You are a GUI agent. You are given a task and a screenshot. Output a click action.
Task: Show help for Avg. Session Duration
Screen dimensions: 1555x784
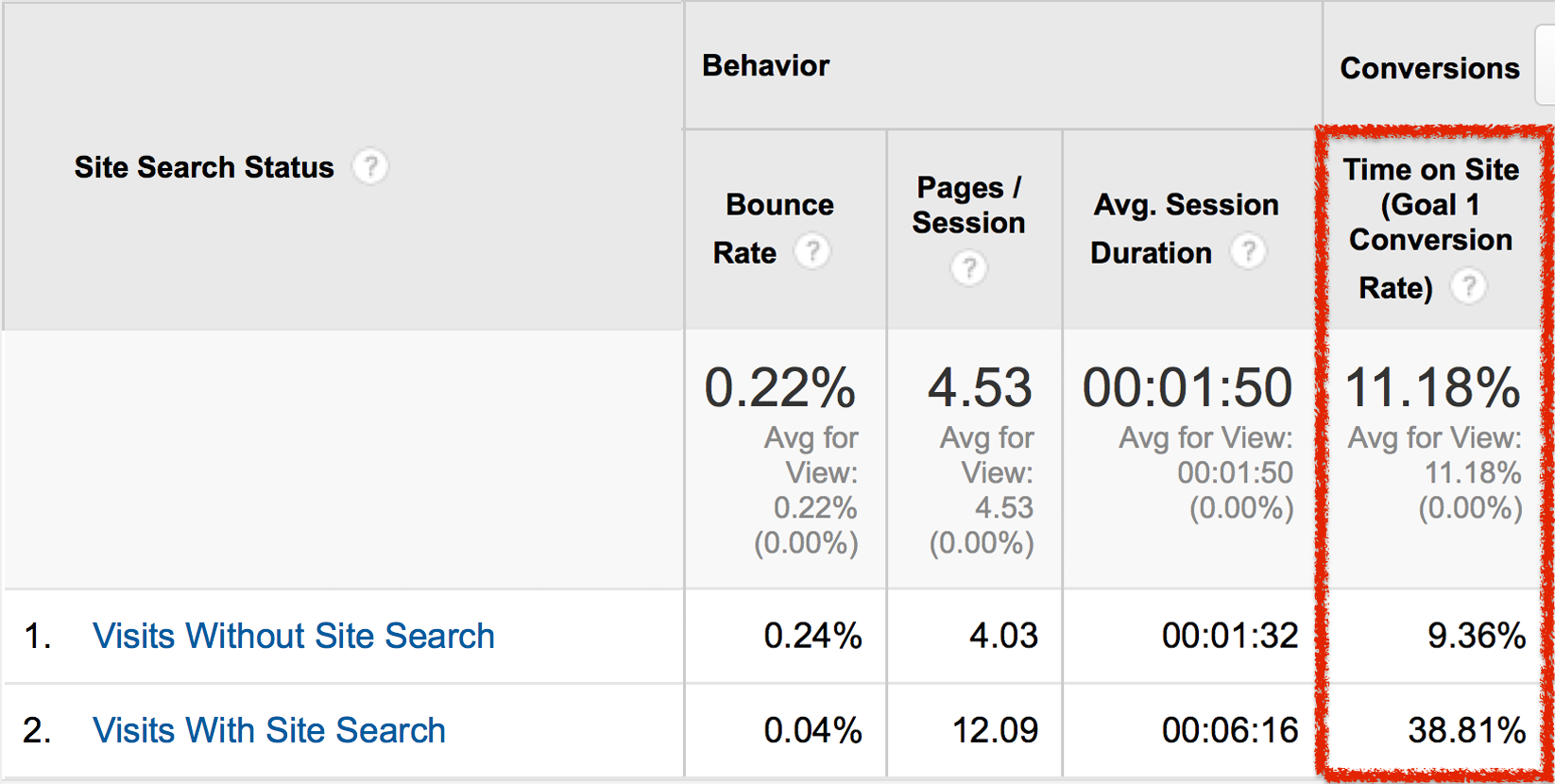[1248, 252]
